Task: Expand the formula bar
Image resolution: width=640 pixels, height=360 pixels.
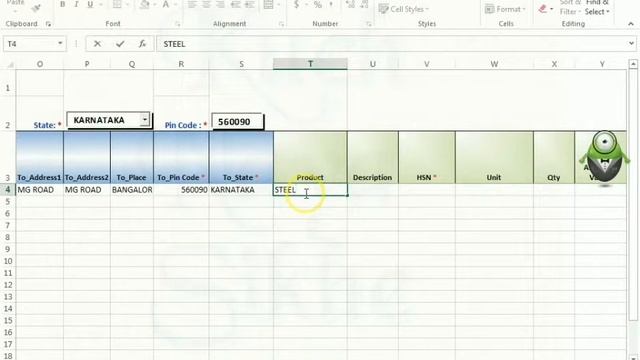Action: click(631, 43)
